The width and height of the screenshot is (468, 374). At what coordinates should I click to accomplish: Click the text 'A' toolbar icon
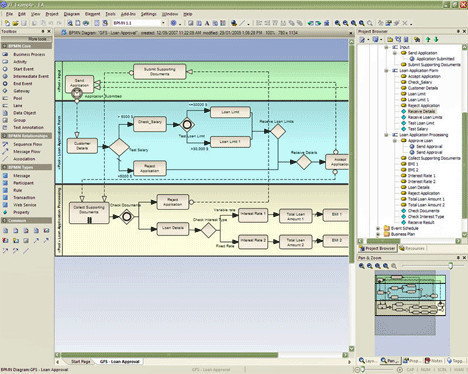207,23
